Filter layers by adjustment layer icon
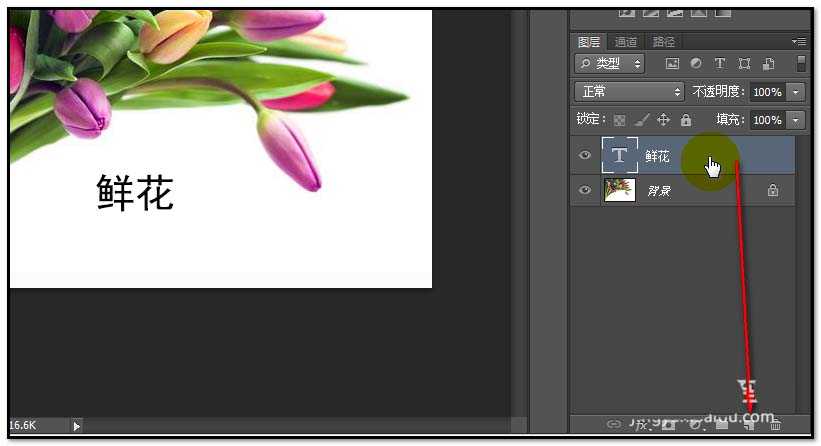The width and height of the screenshot is (821, 446). click(x=696, y=64)
